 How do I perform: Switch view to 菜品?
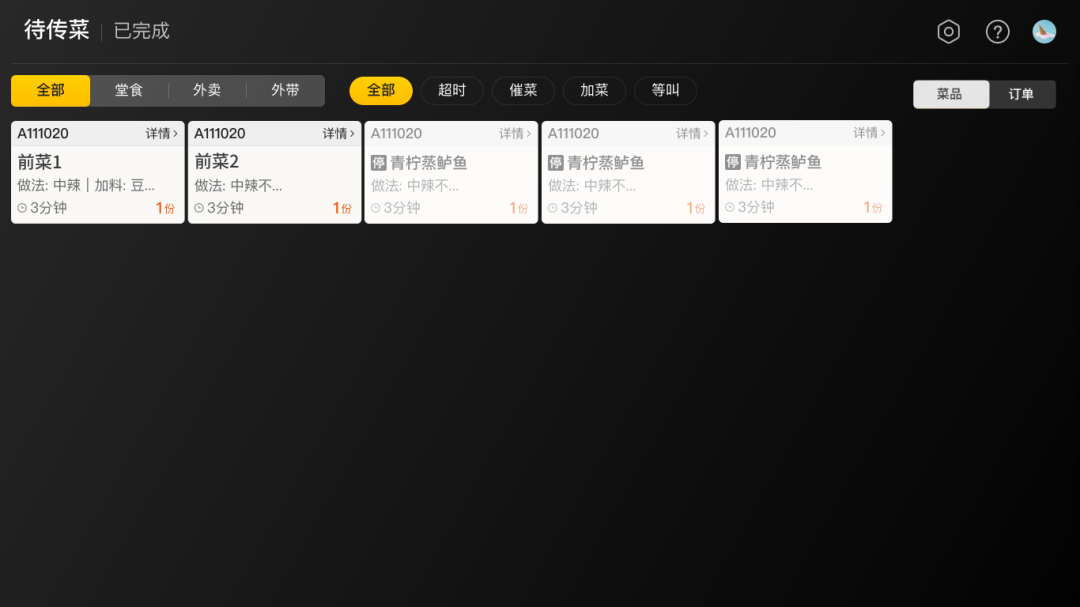tap(951, 94)
